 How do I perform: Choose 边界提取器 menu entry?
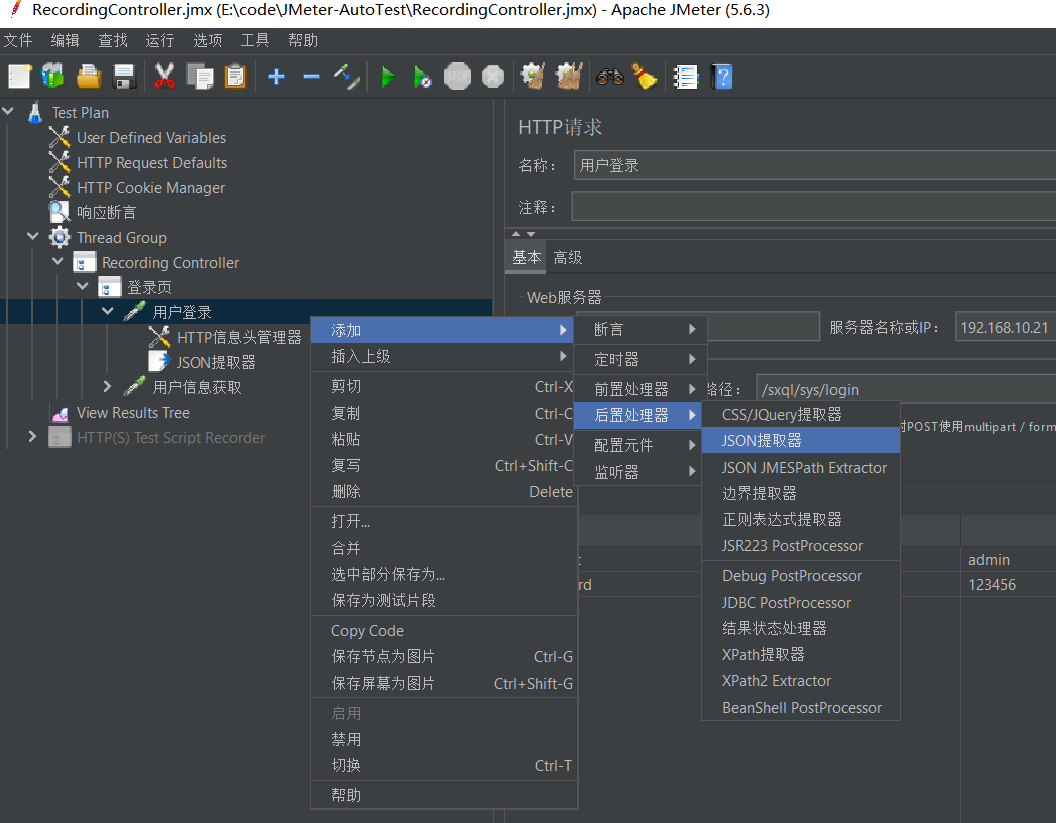coord(801,494)
